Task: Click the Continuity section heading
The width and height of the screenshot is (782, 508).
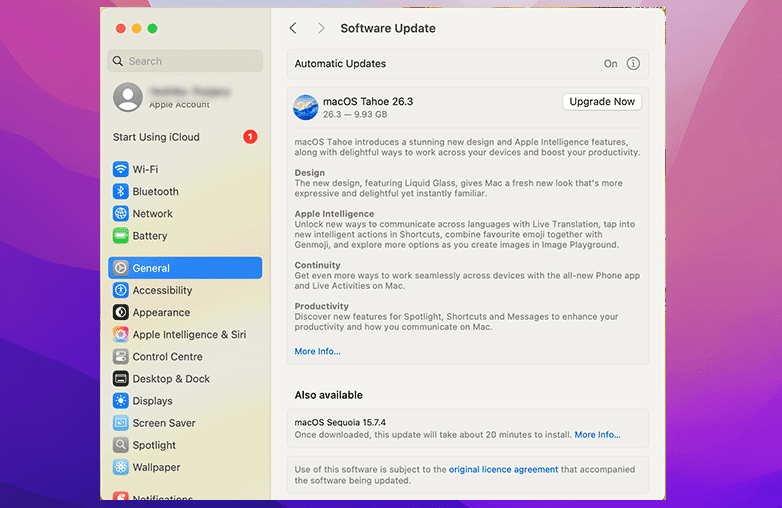Action: point(317,265)
